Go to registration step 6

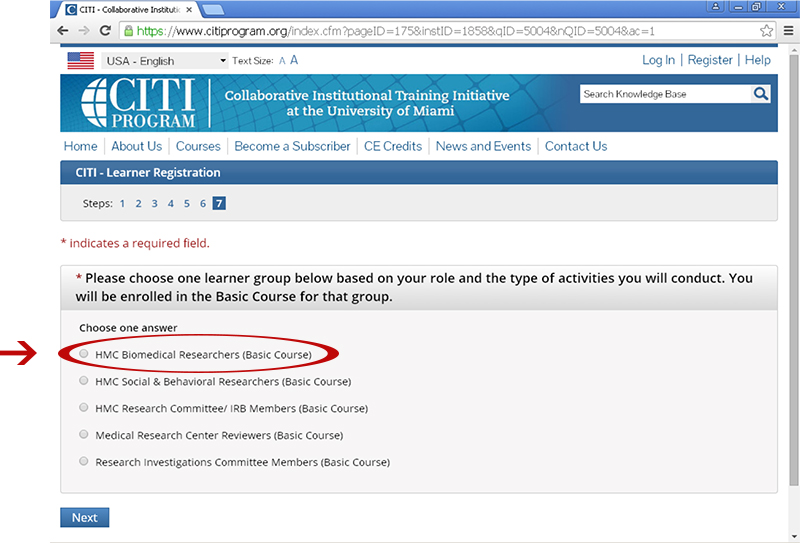click(203, 204)
